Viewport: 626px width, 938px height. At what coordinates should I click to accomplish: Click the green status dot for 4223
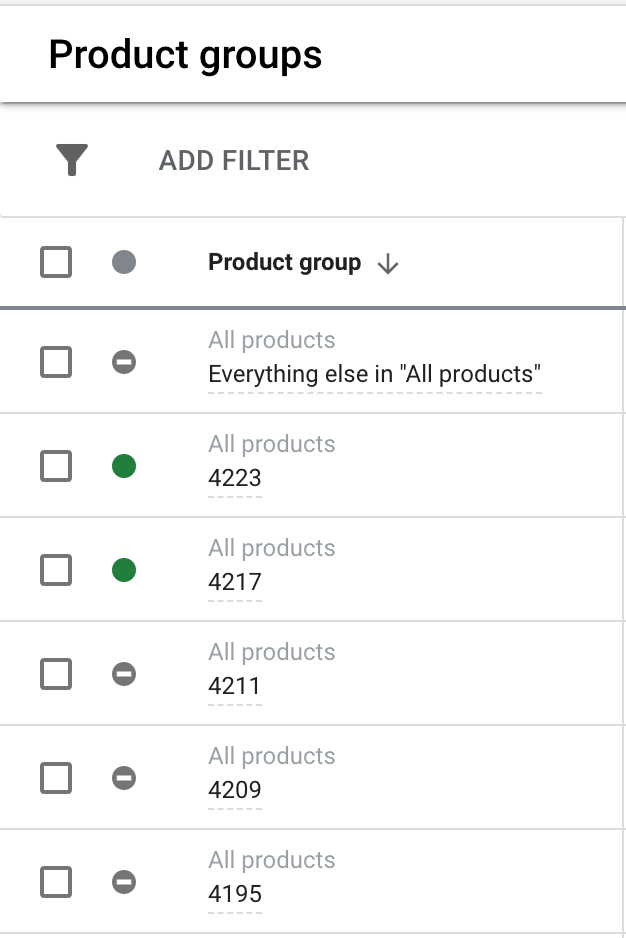[124, 466]
